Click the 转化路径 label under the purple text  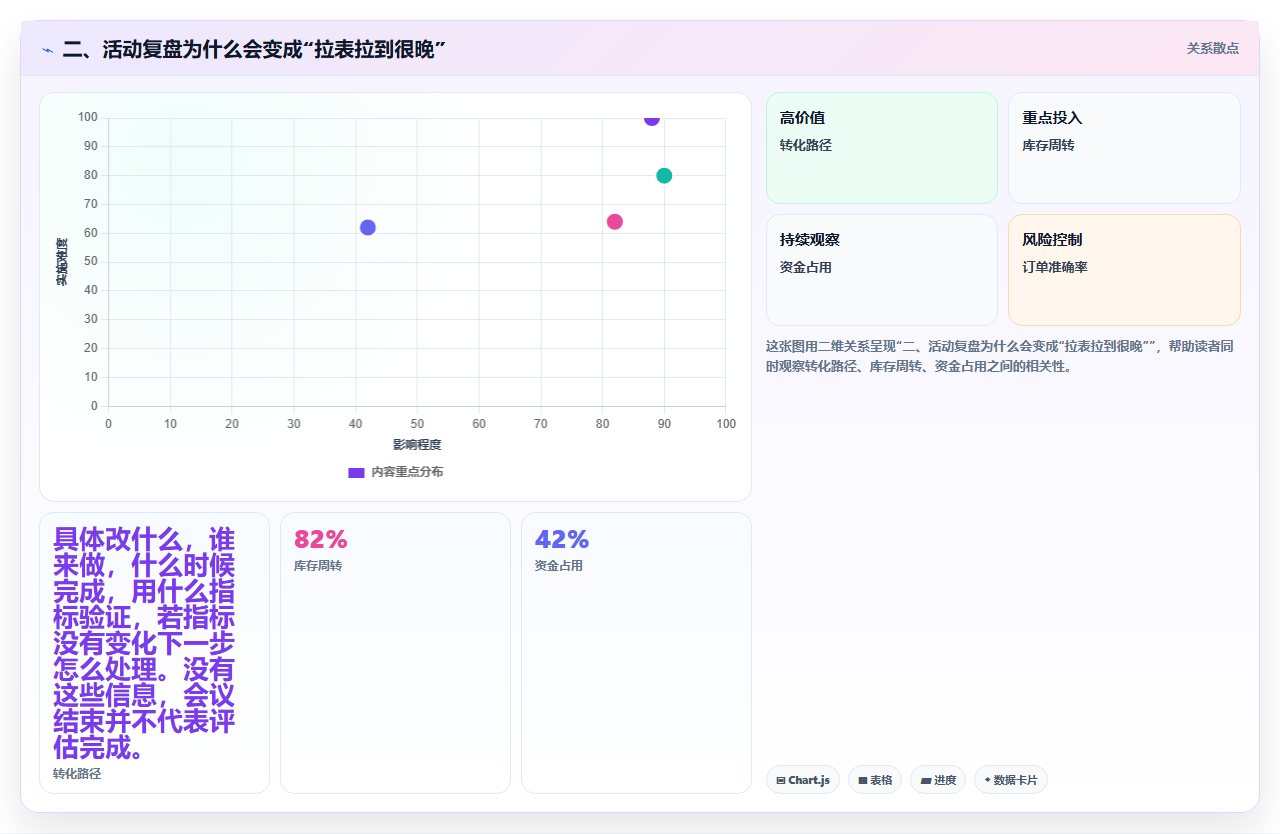tap(77, 774)
